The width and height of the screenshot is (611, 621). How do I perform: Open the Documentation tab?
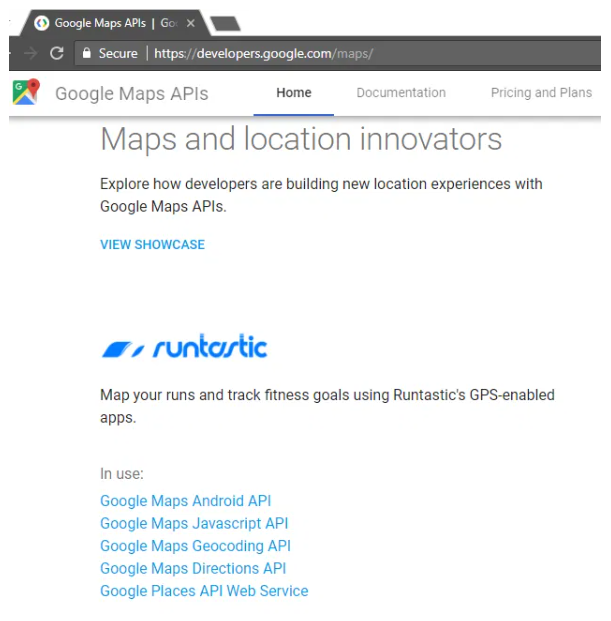point(401,93)
